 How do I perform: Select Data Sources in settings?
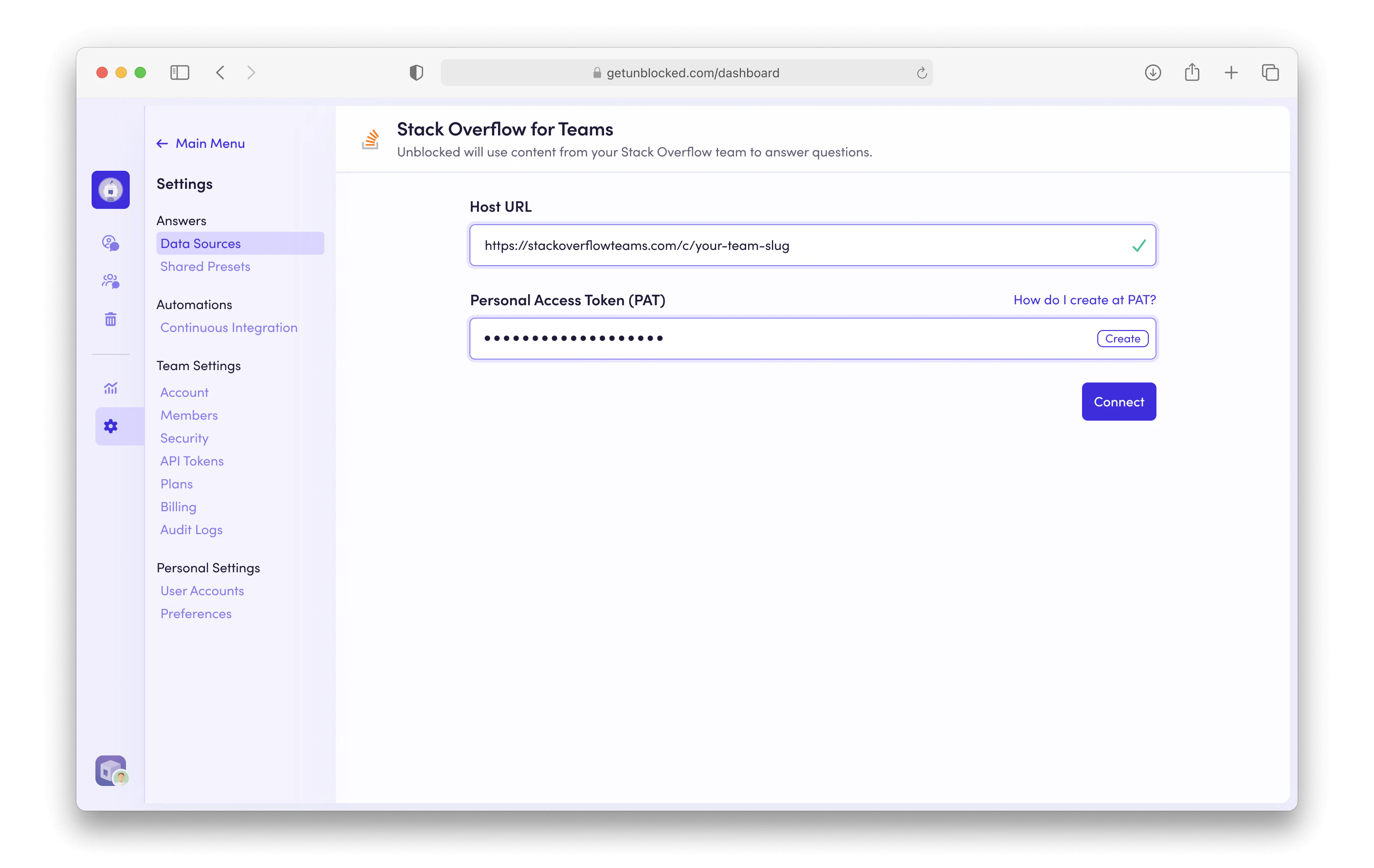(x=240, y=244)
